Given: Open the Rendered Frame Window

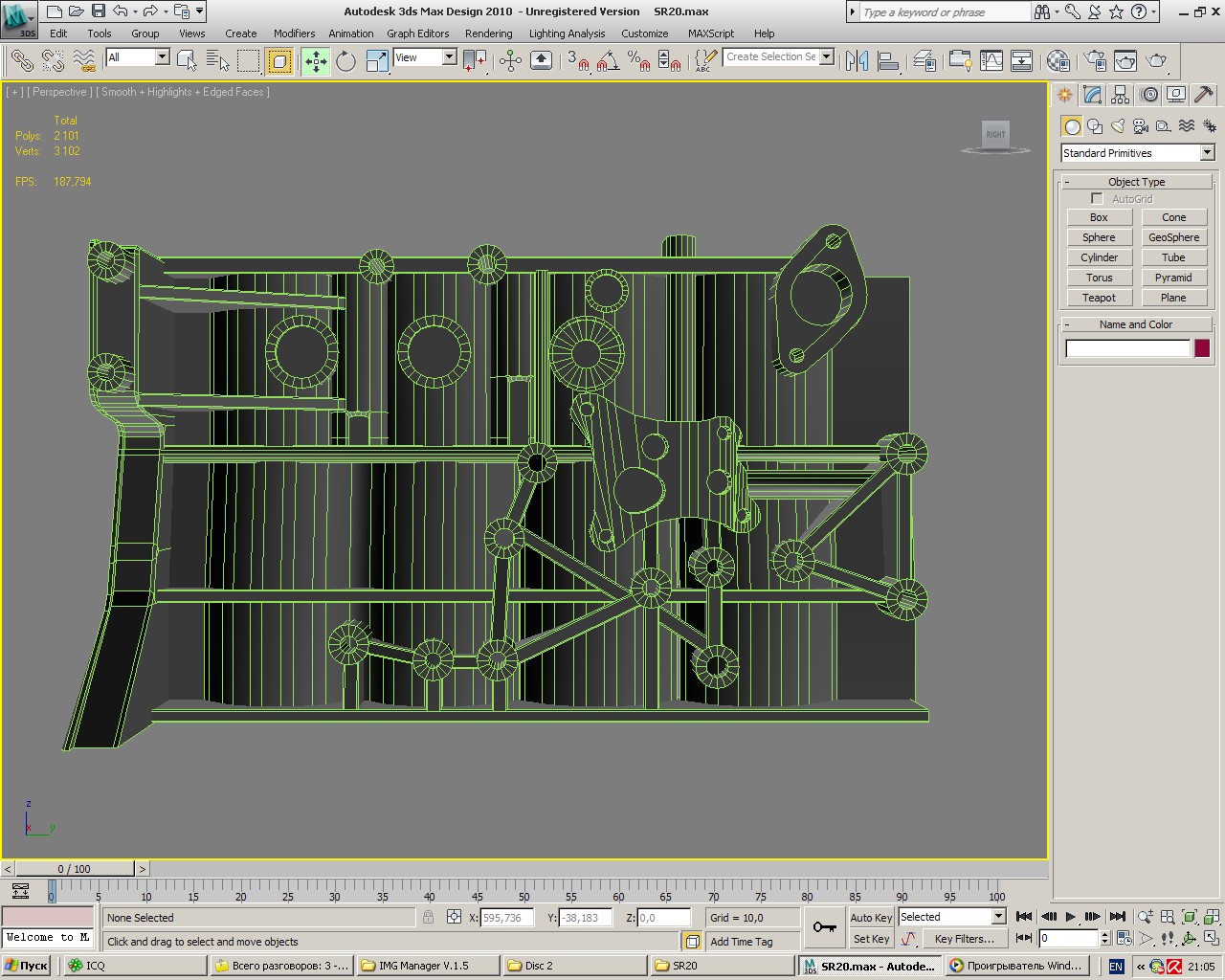Looking at the screenshot, I should pos(1125,61).
